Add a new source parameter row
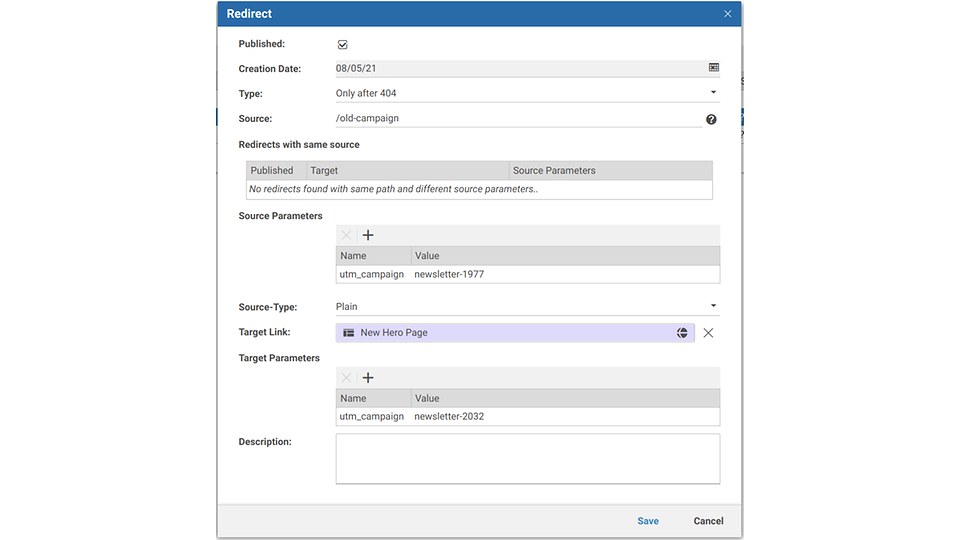Screen dimensions: 960x540 tap(368, 235)
